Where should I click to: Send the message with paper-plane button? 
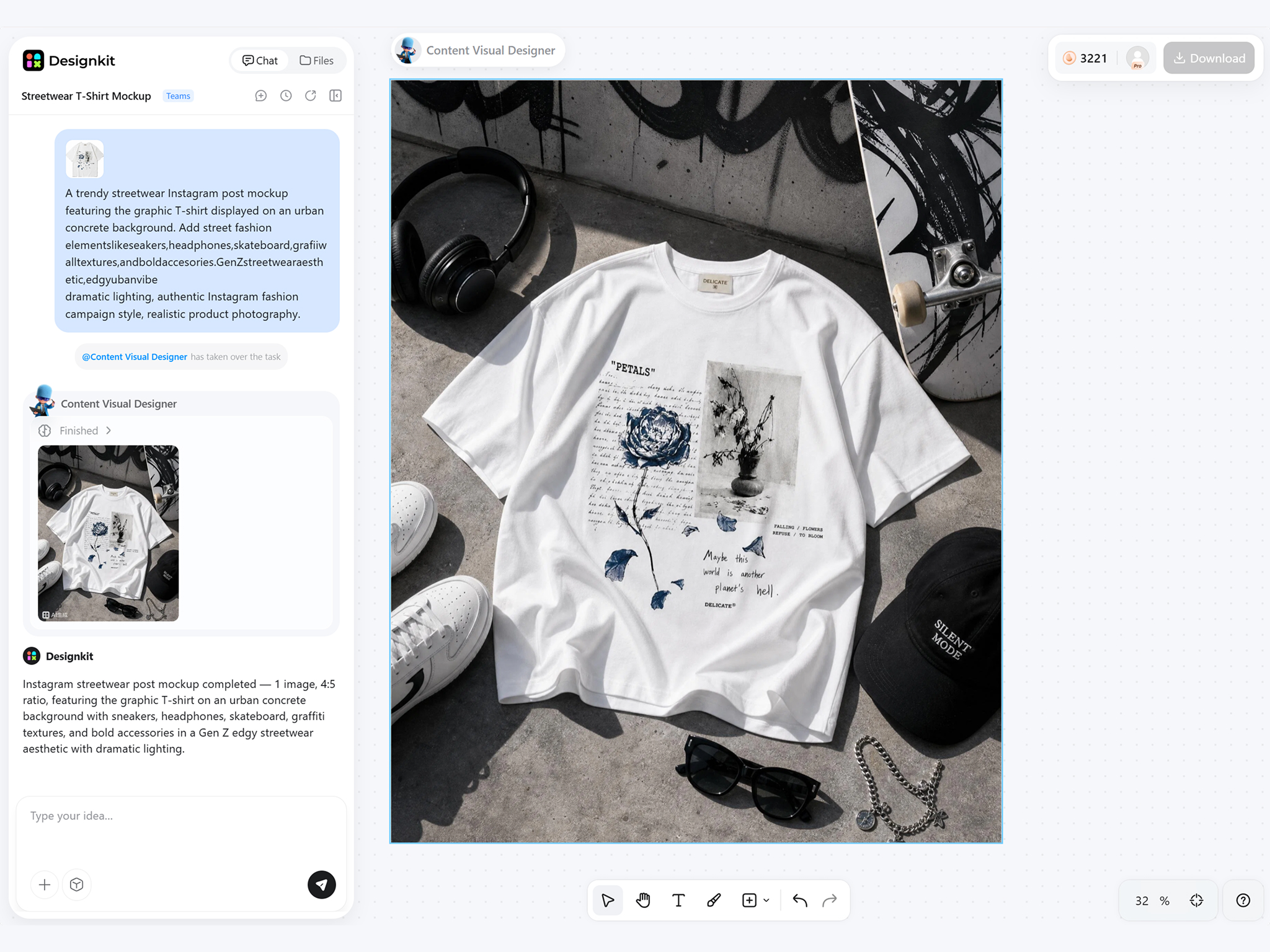[322, 884]
